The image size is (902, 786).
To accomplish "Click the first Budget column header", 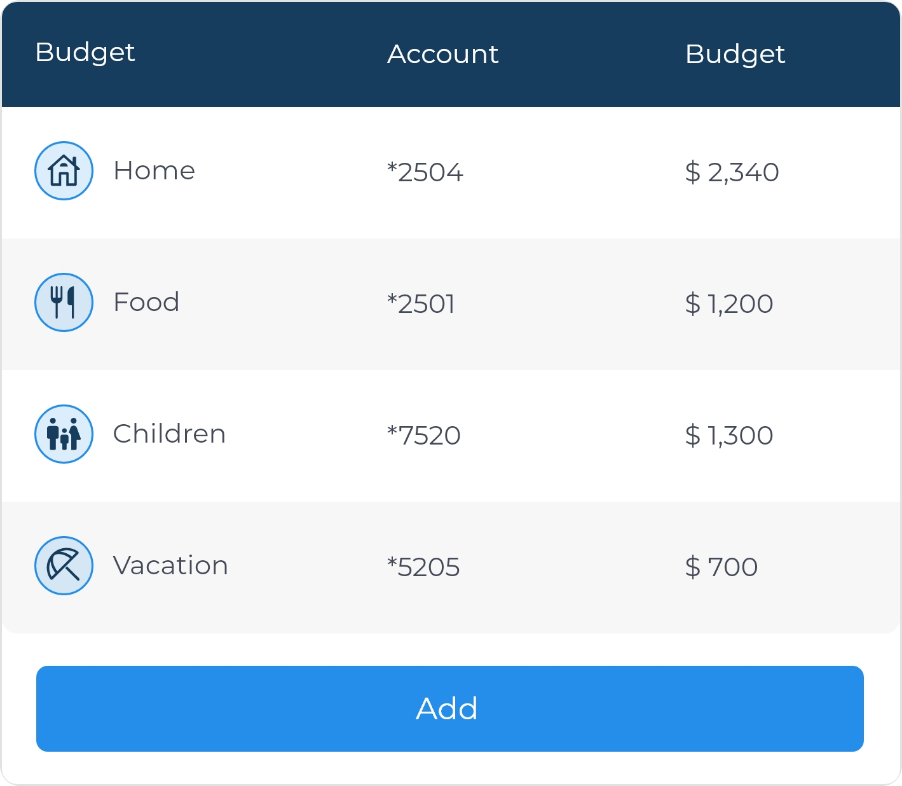I will pos(85,53).
